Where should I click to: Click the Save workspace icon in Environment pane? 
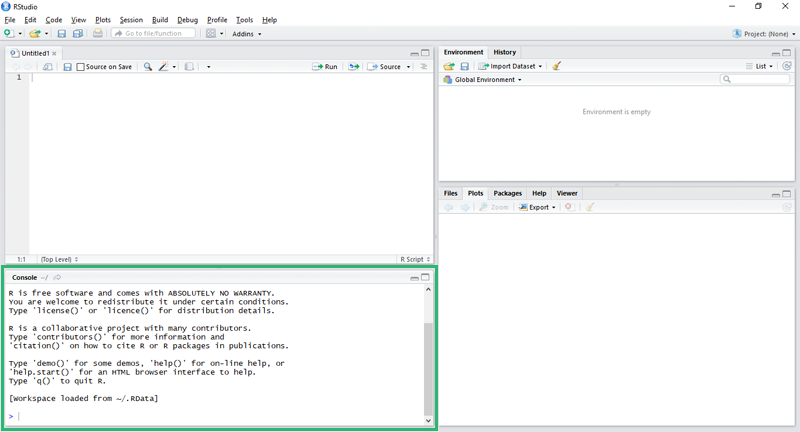[x=465, y=66]
